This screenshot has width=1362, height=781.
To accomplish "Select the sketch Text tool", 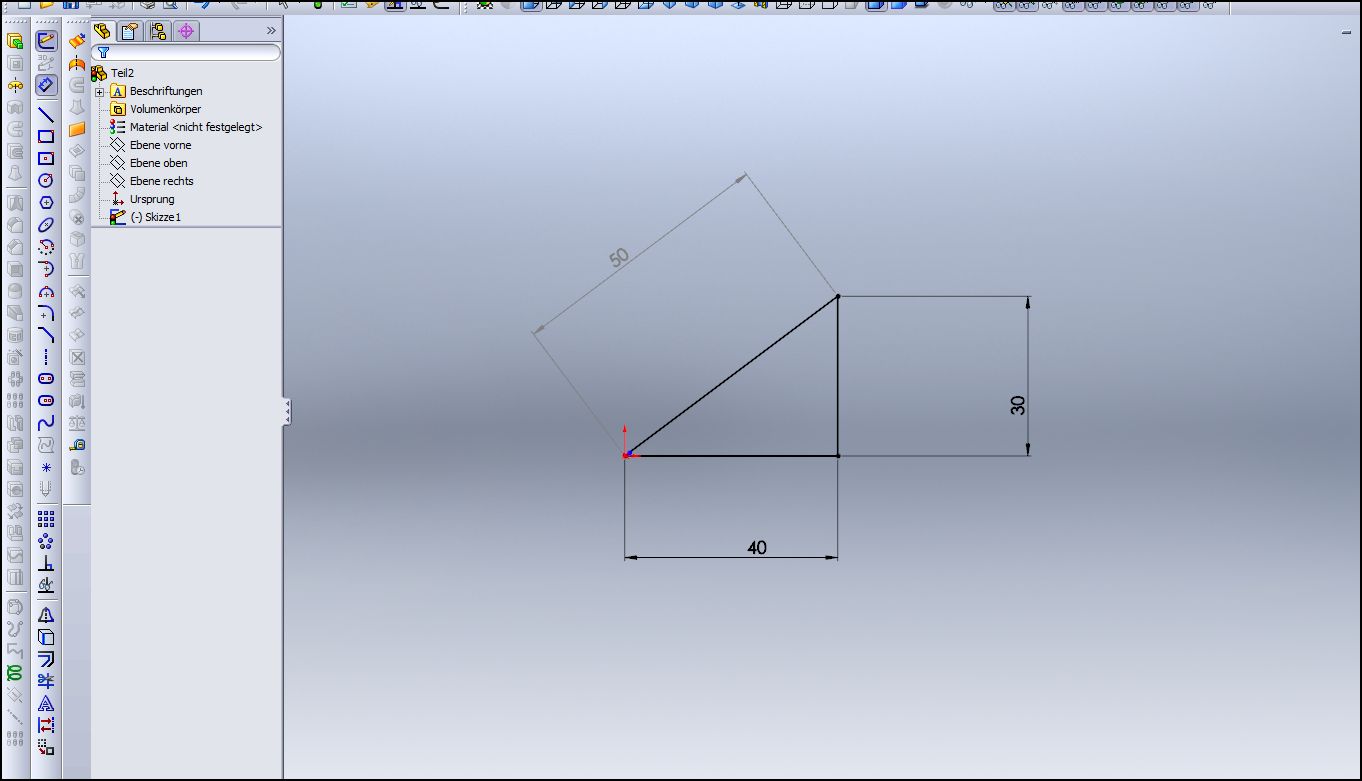I will (46, 703).
